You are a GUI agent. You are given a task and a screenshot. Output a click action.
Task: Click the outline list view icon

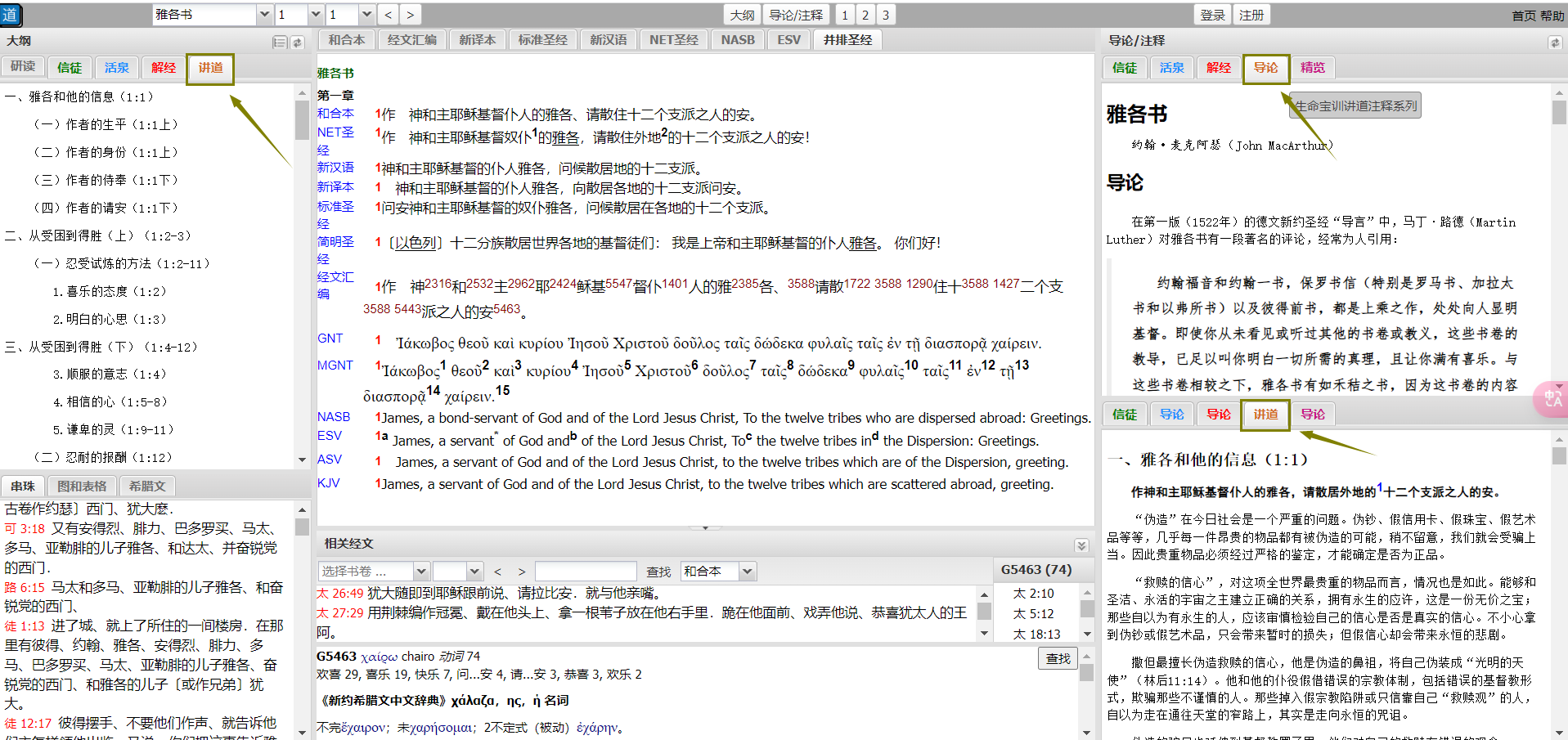(x=280, y=43)
